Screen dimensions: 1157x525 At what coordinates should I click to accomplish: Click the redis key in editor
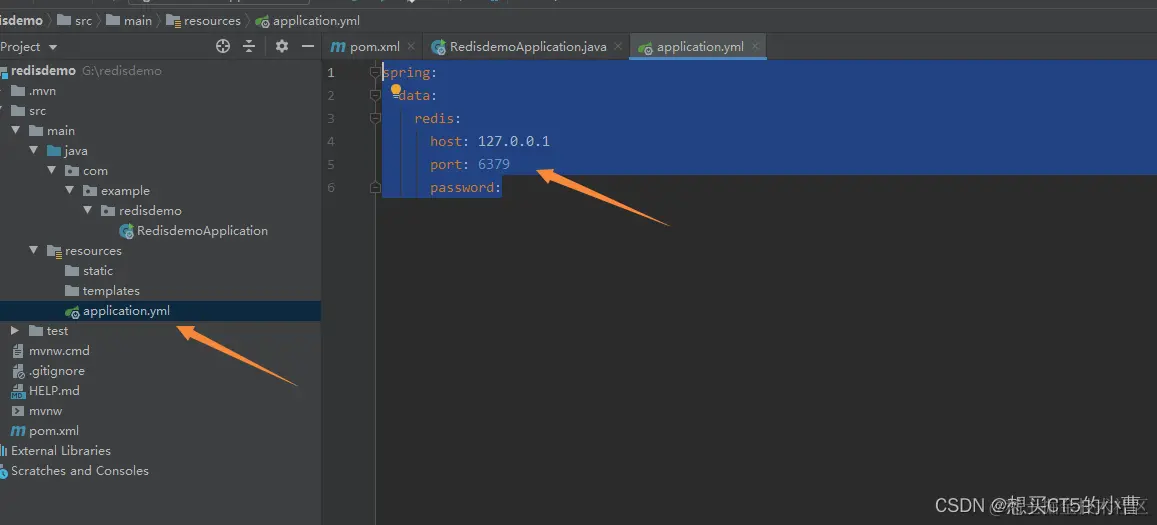(x=434, y=118)
